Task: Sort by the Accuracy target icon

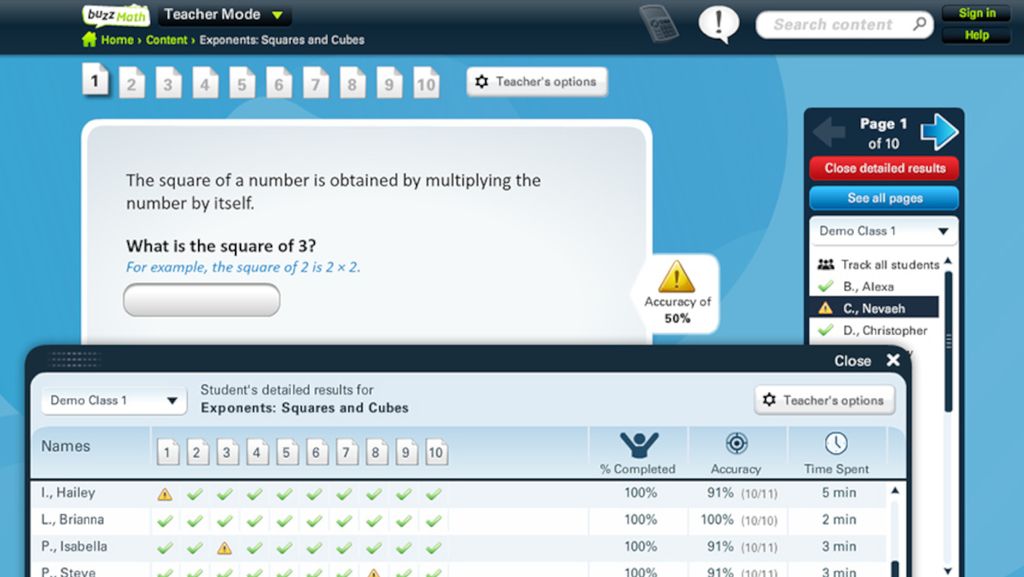Action: [736, 443]
